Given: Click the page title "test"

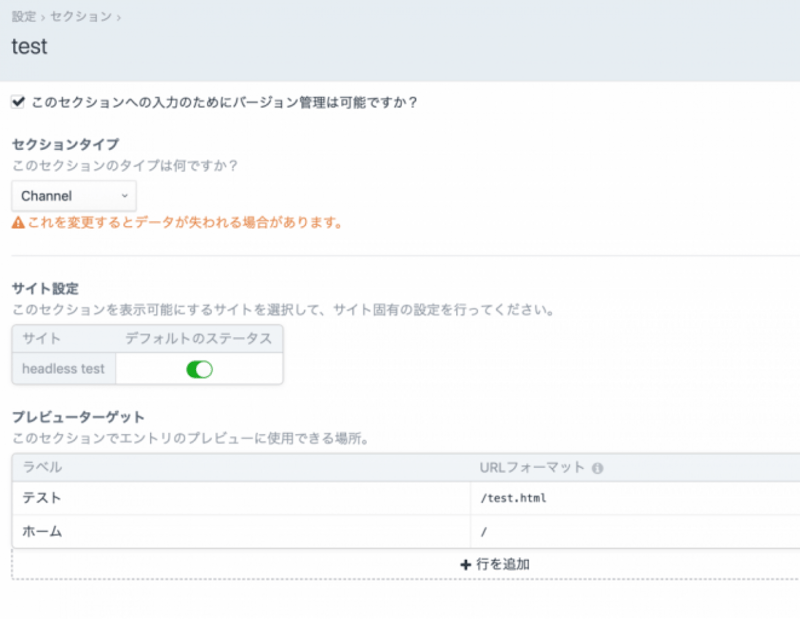Looking at the screenshot, I should [29, 46].
